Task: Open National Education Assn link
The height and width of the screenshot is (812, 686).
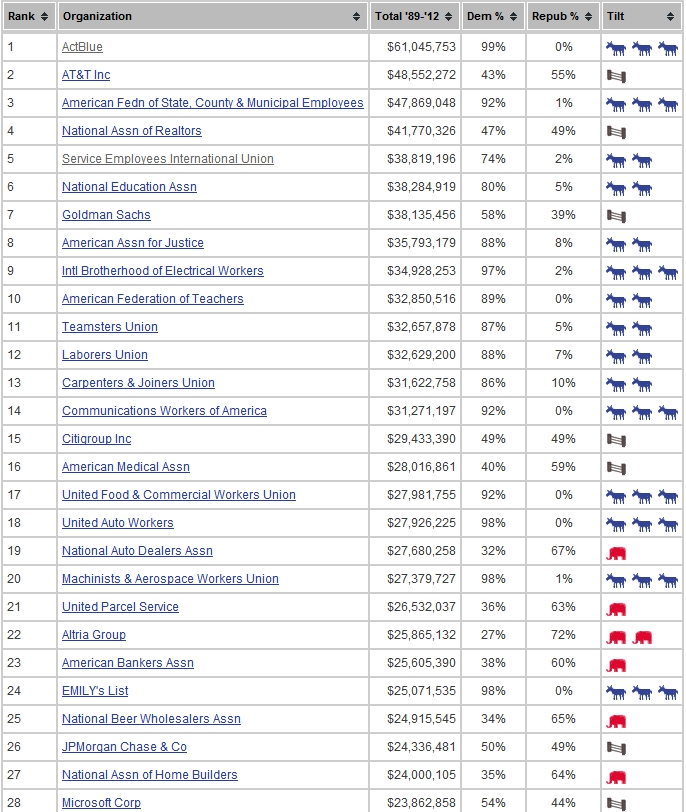Action: pyautogui.click(x=129, y=187)
